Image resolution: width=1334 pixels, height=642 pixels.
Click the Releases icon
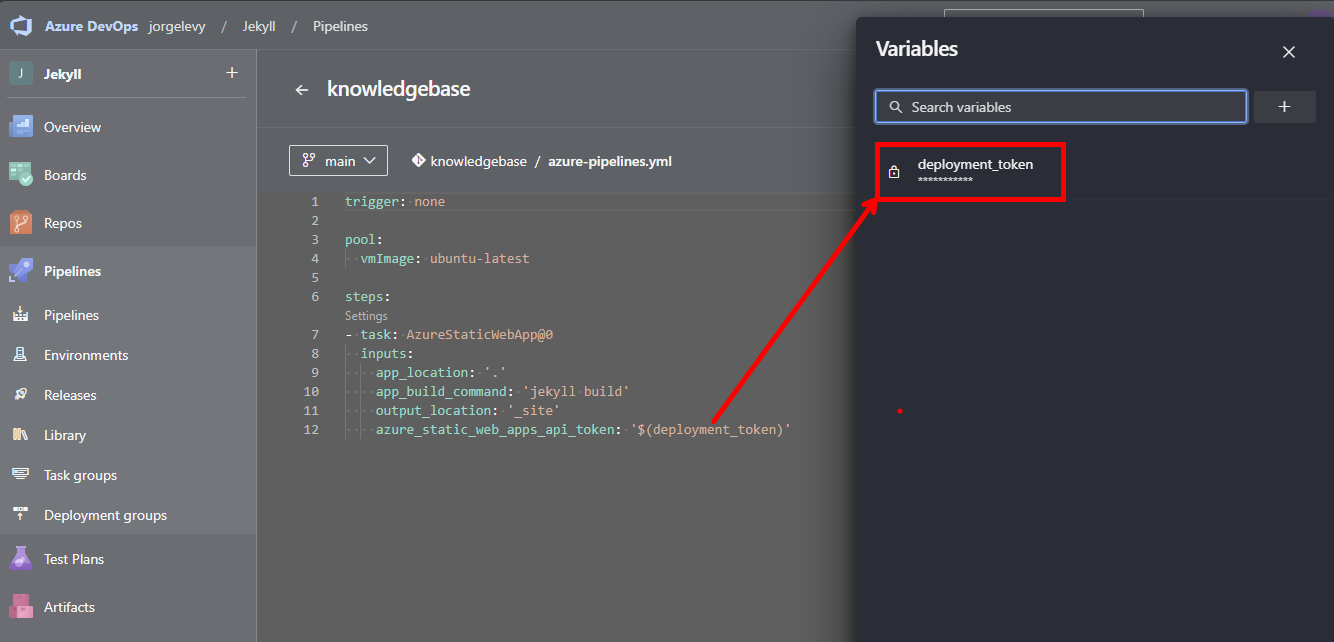tap(21, 395)
